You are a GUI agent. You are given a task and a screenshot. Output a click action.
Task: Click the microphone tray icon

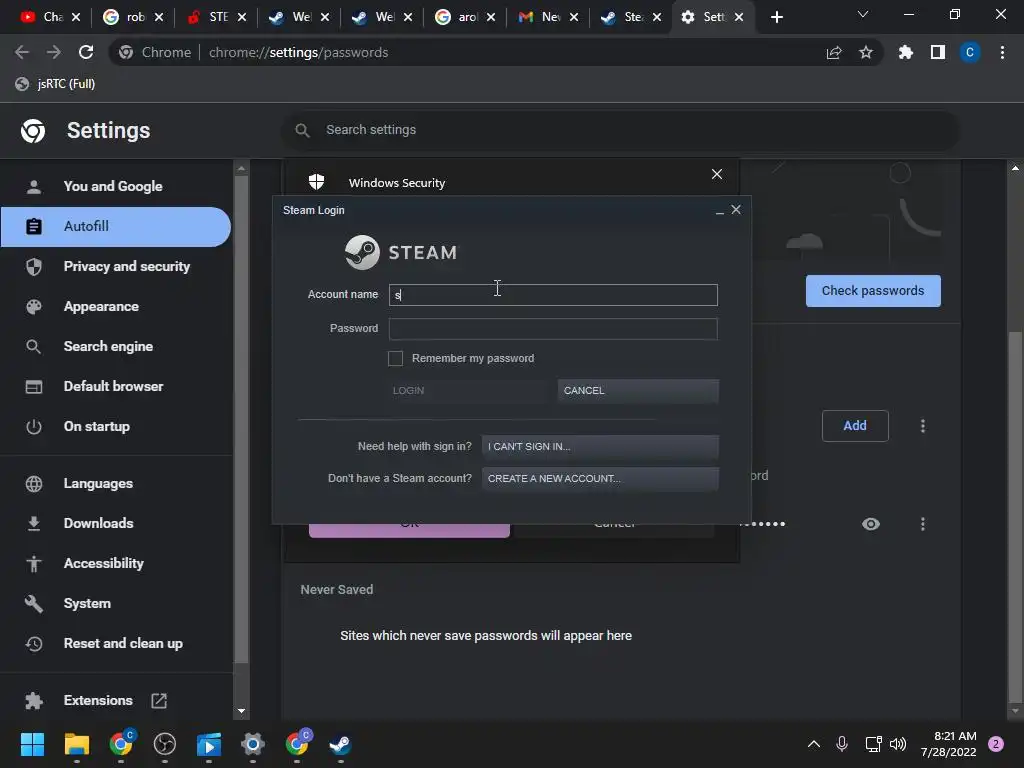coord(842,744)
